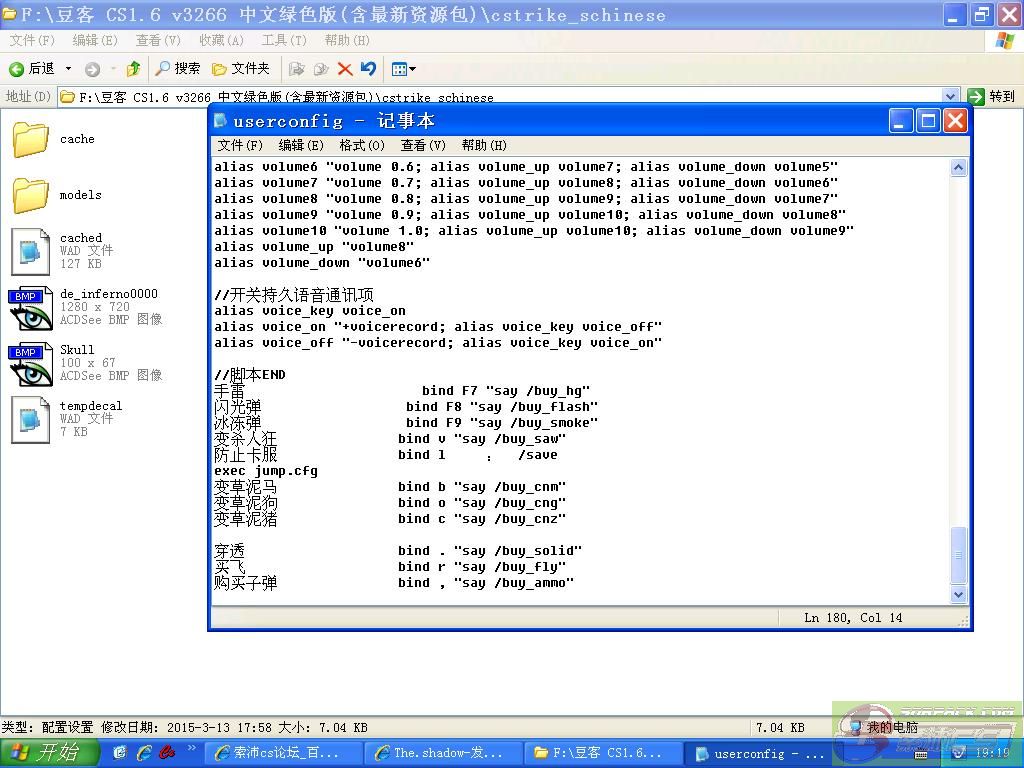Click the Move To toolbar icon
This screenshot has width=1024, height=768.
pos(296,69)
